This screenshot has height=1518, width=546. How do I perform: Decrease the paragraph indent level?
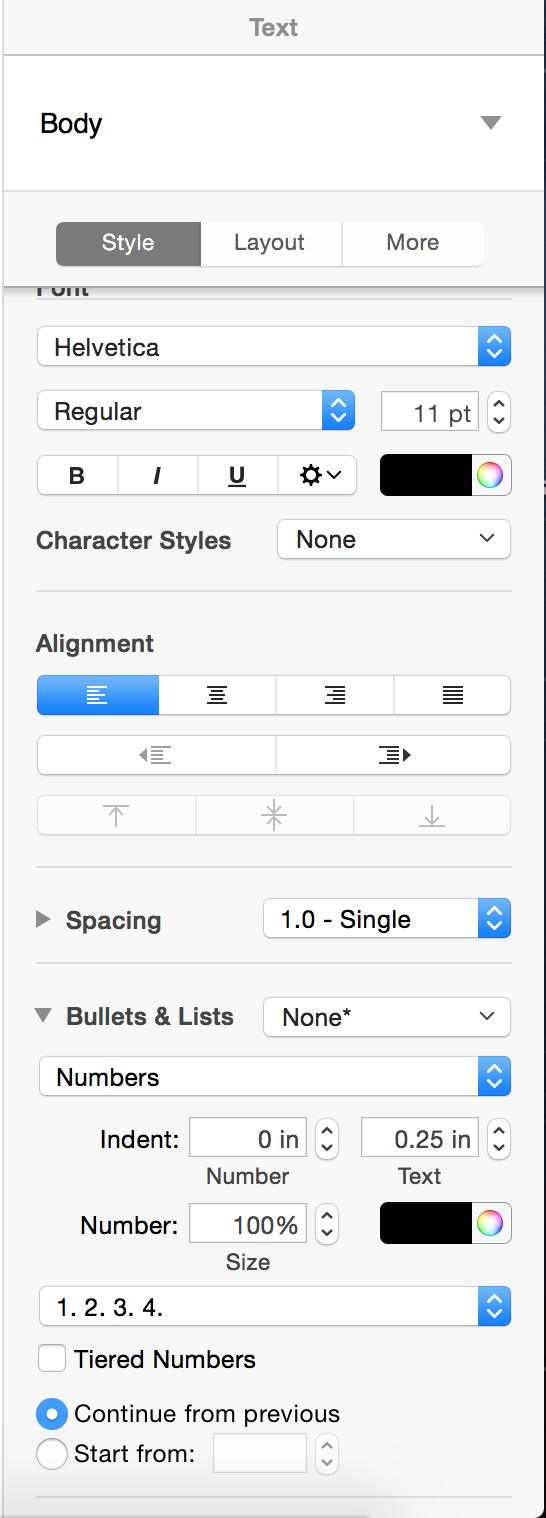click(x=156, y=755)
